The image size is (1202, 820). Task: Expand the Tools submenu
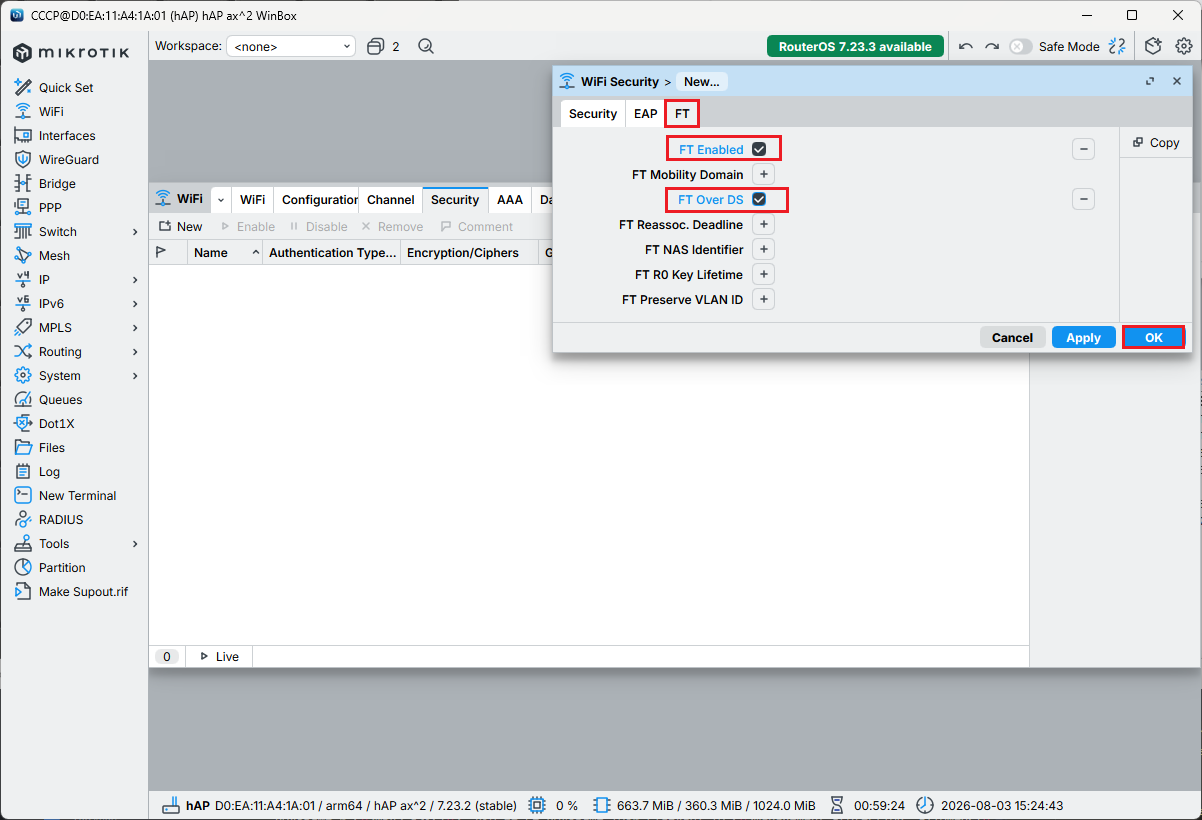pos(135,543)
